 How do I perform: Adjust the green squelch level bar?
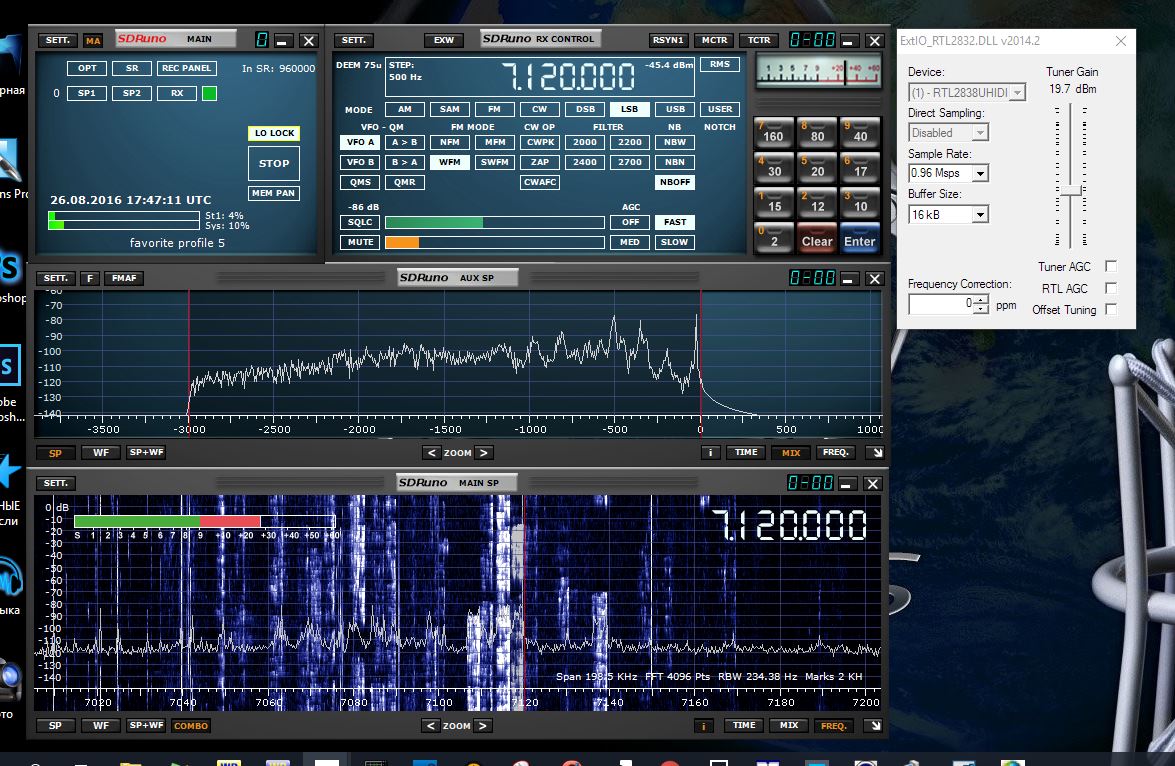tap(495, 222)
